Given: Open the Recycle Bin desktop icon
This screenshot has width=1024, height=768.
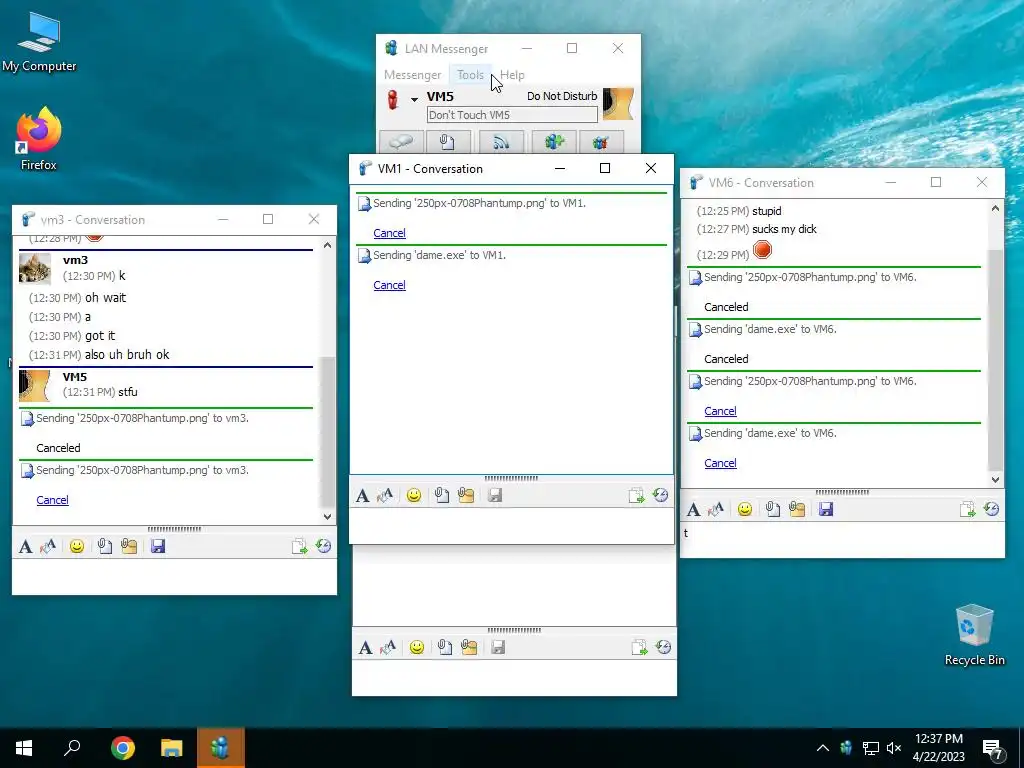Looking at the screenshot, I should pos(974,635).
